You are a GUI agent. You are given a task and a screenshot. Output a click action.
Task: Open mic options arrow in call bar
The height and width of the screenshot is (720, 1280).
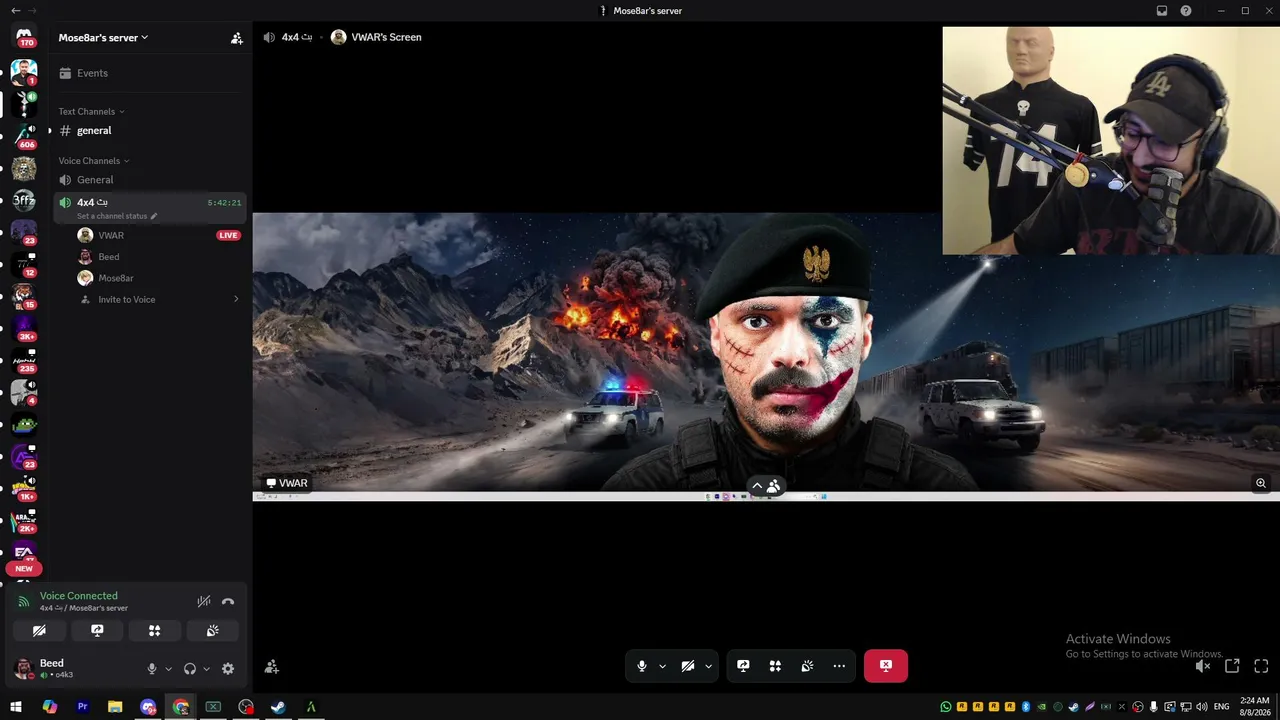(x=662, y=666)
